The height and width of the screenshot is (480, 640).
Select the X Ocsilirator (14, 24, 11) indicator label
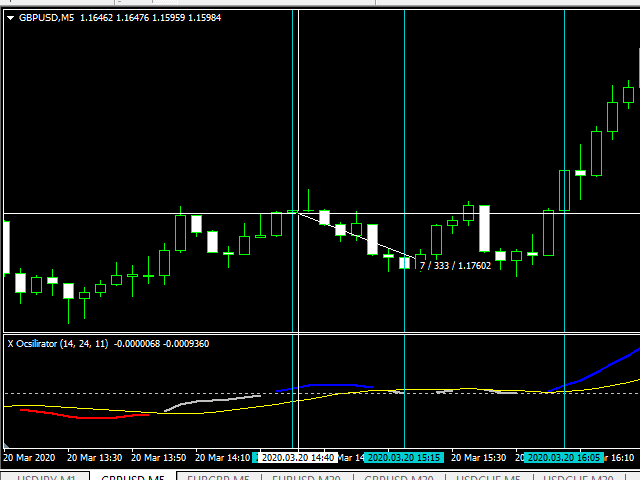point(58,344)
